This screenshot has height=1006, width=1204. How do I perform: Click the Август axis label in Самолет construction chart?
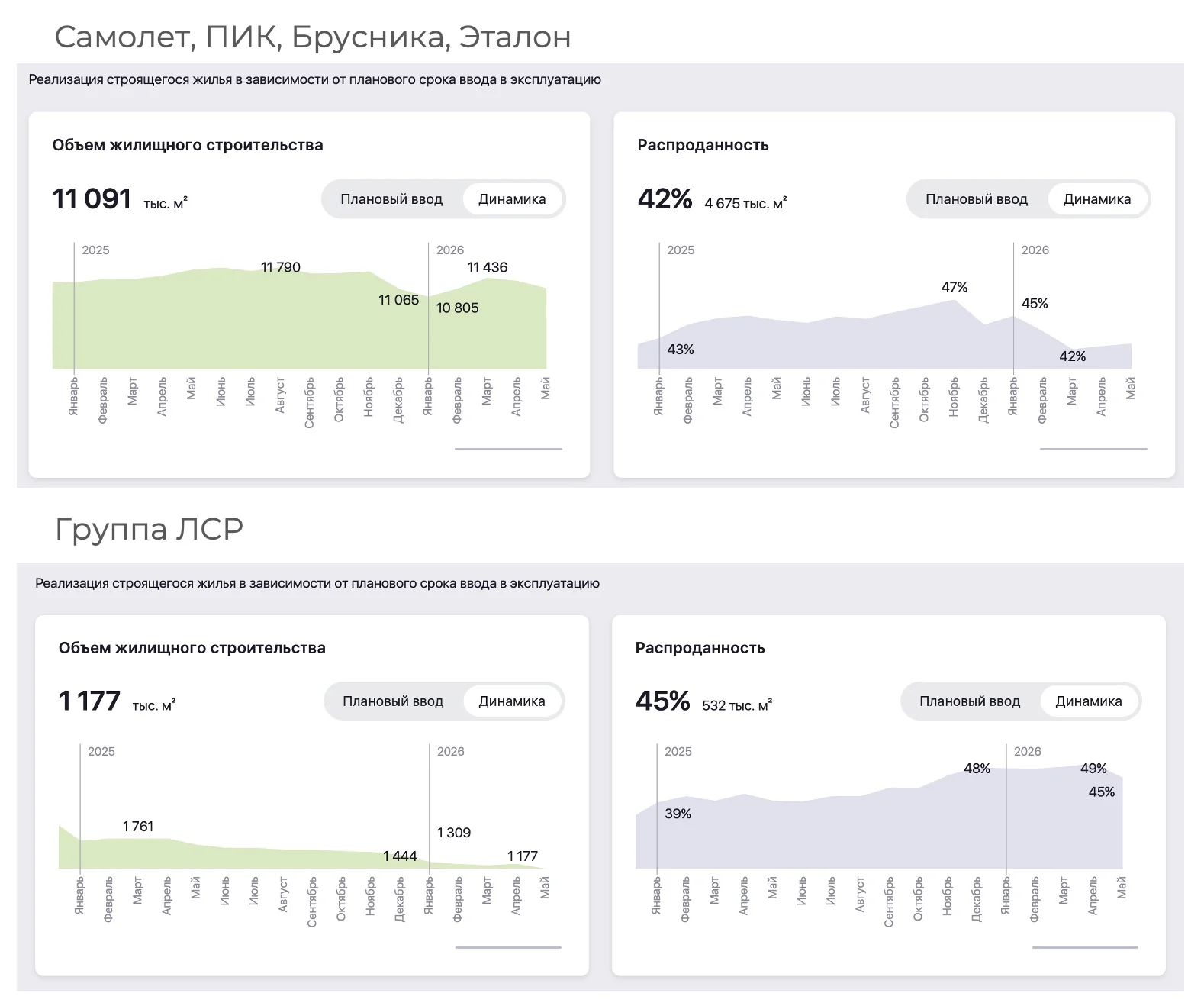click(x=280, y=395)
